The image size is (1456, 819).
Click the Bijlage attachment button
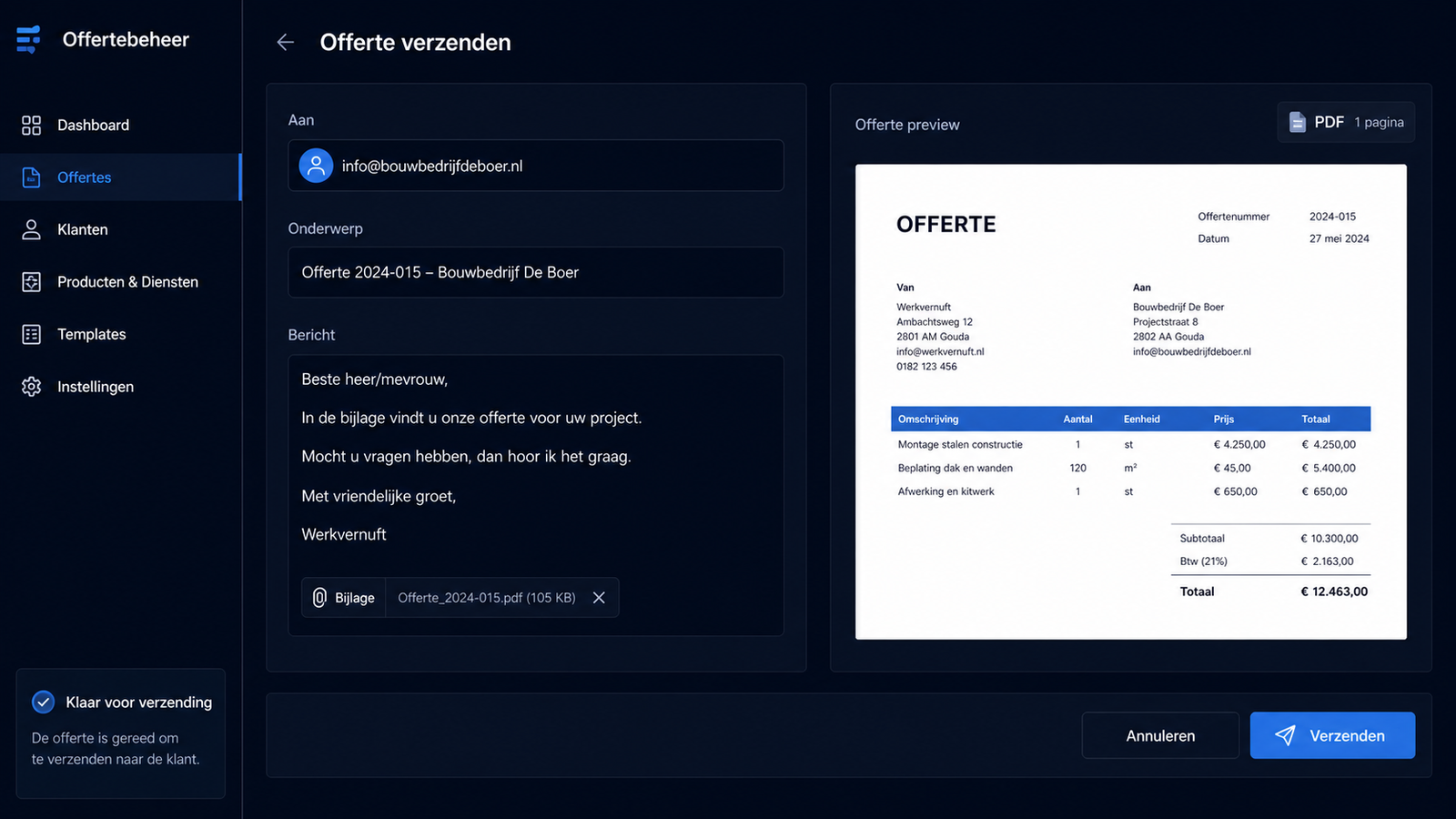344,598
